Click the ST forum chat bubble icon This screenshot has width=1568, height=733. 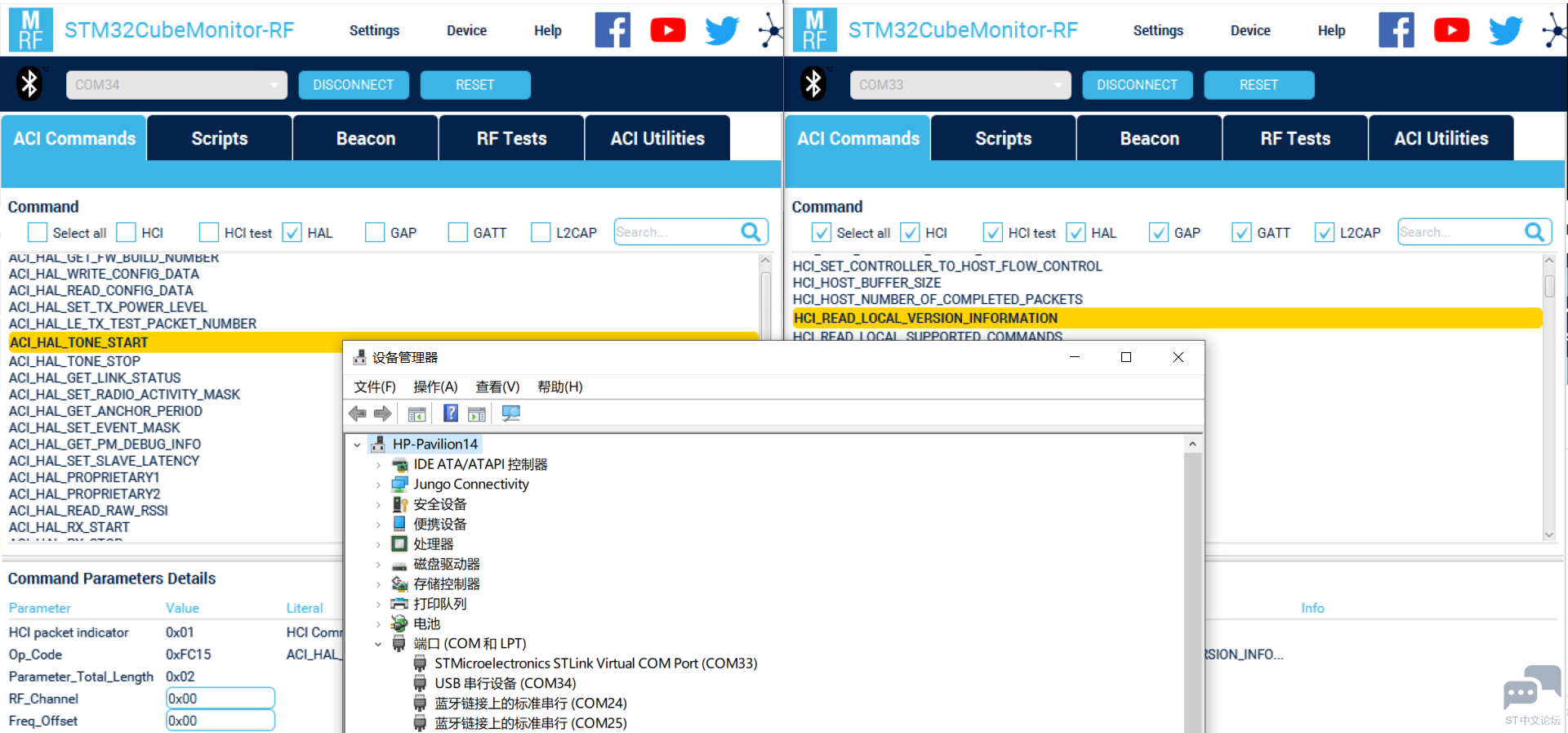point(1532,688)
